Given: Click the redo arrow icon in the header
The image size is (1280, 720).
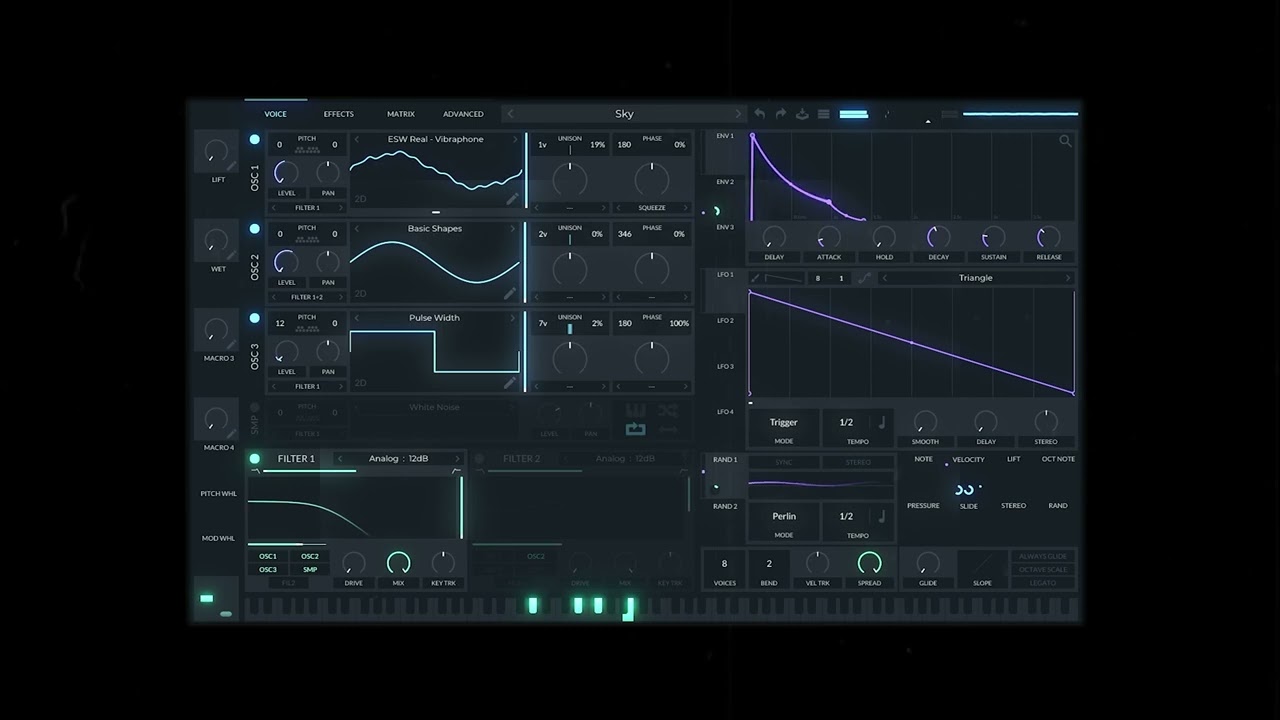Looking at the screenshot, I should [x=781, y=114].
